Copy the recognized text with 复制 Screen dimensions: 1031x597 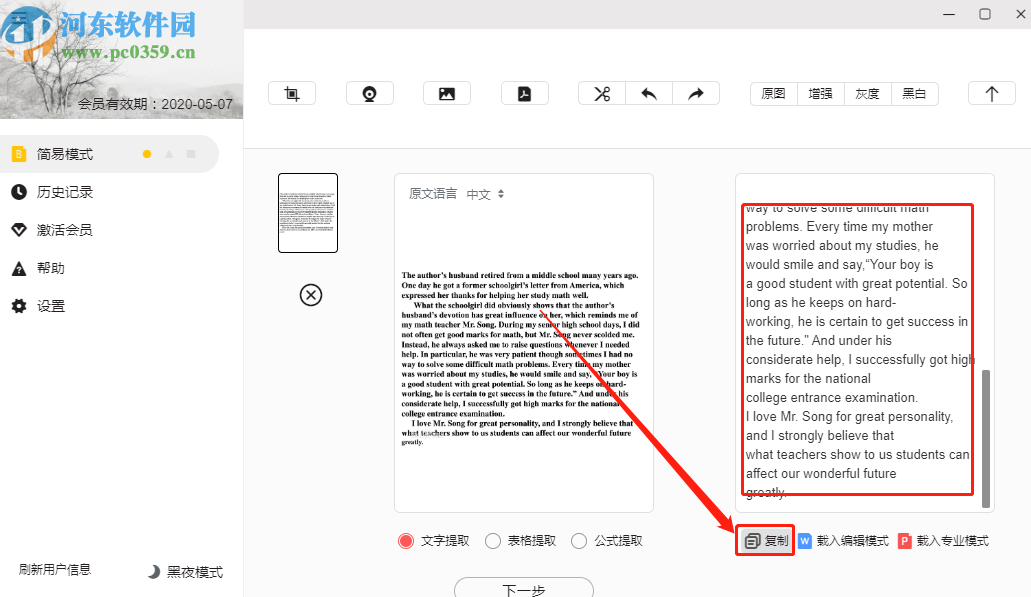point(764,540)
